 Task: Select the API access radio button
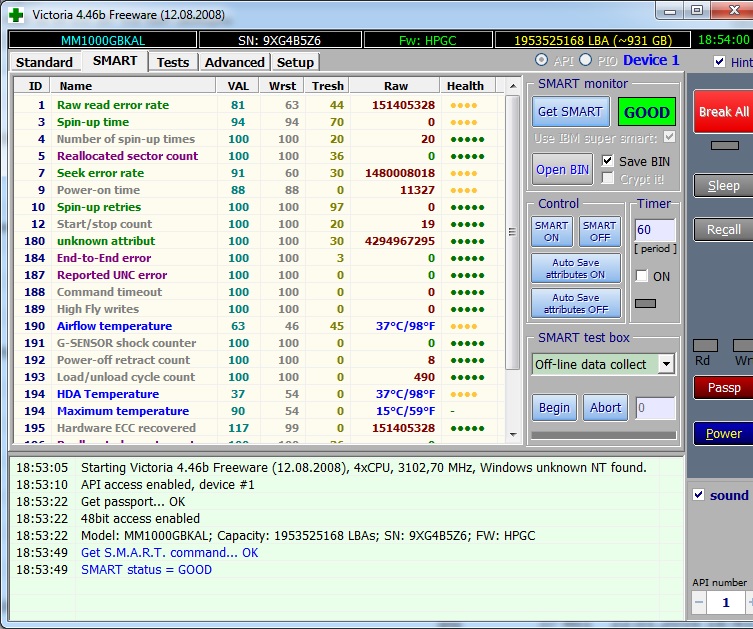541,60
